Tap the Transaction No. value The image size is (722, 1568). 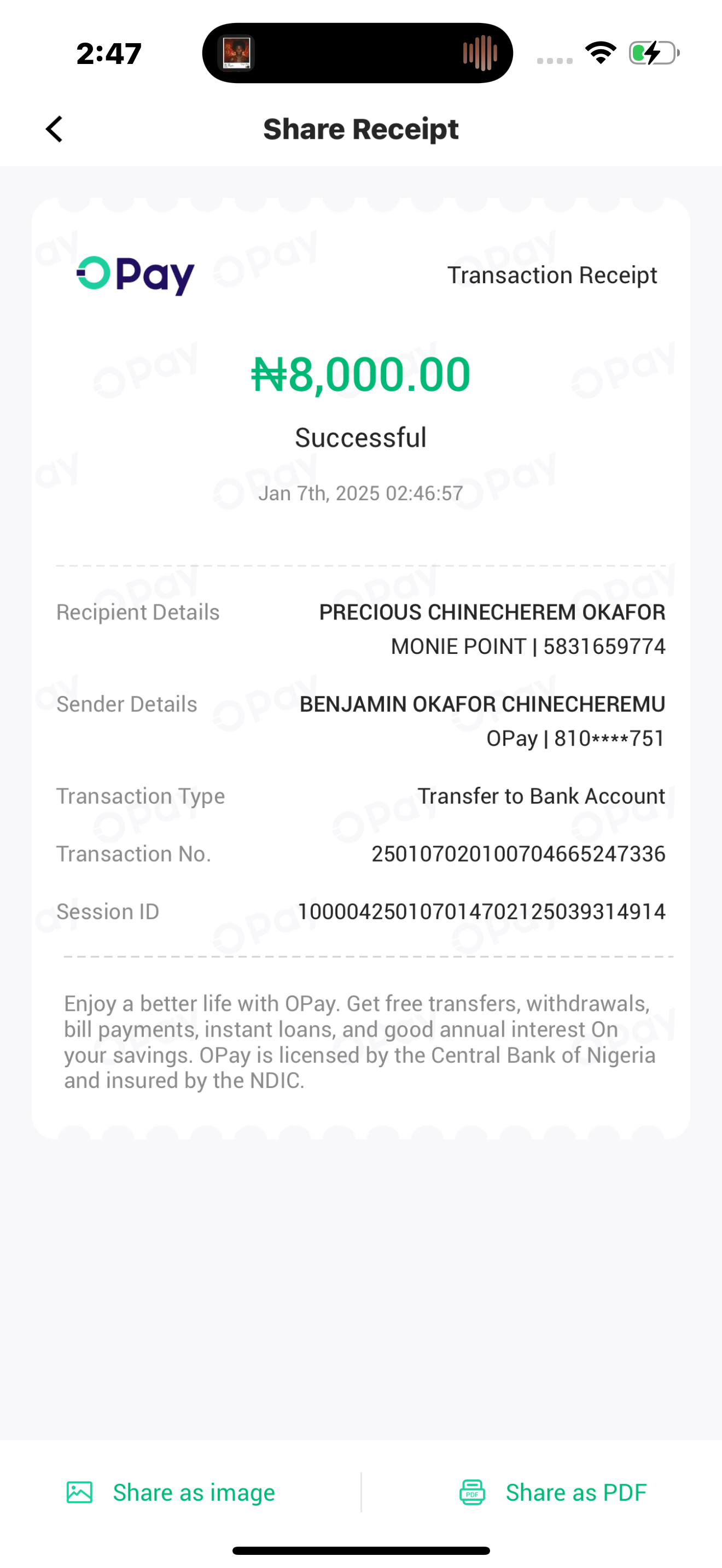(518, 854)
